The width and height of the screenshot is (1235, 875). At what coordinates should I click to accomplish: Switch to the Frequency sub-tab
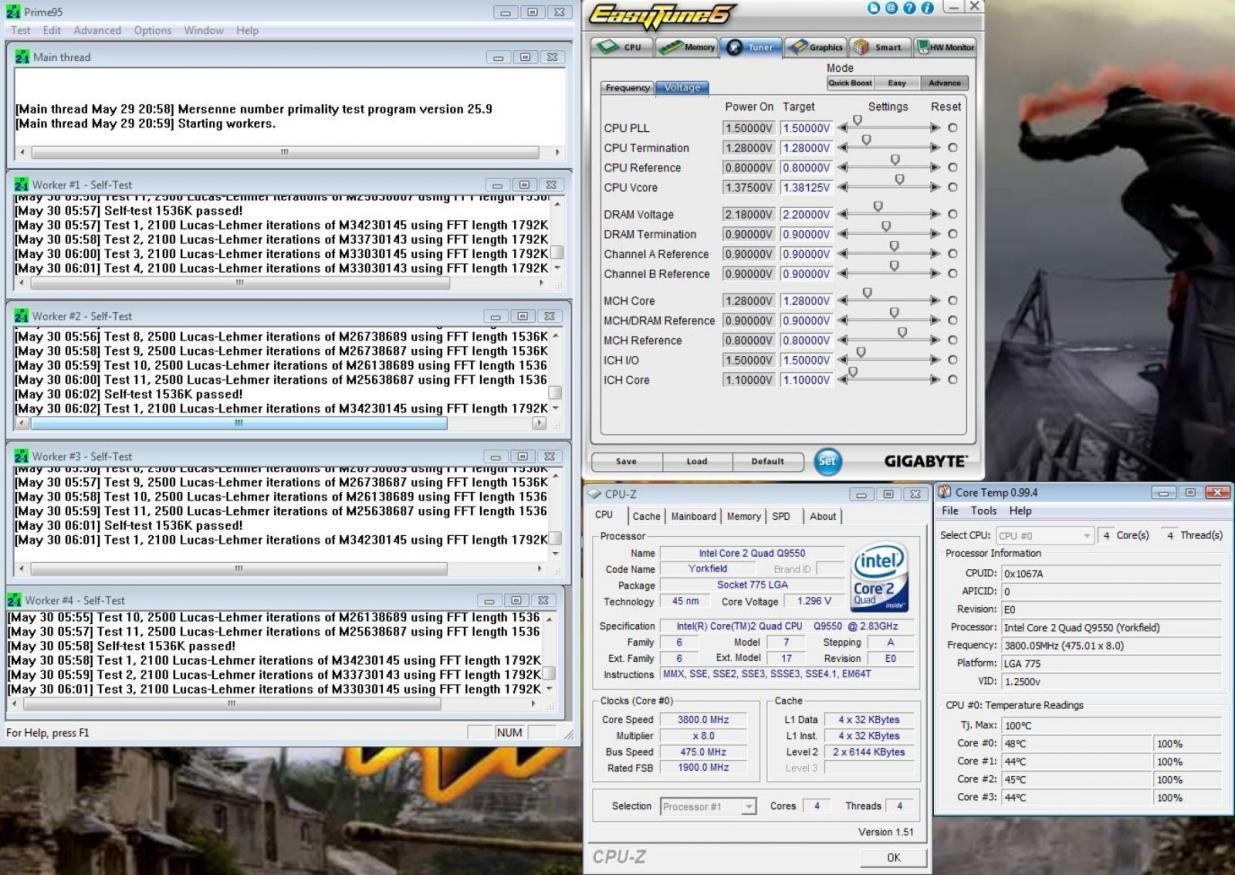click(x=627, y=88)
